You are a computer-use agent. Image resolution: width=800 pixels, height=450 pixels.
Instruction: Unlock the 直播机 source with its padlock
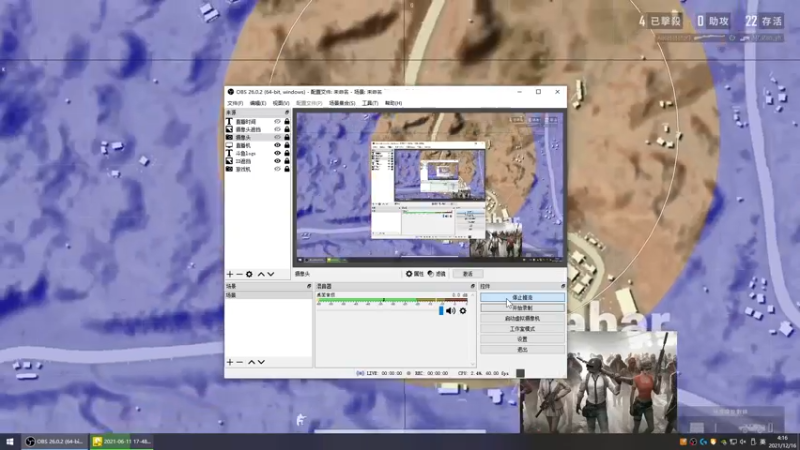click(x=287, y=145)
